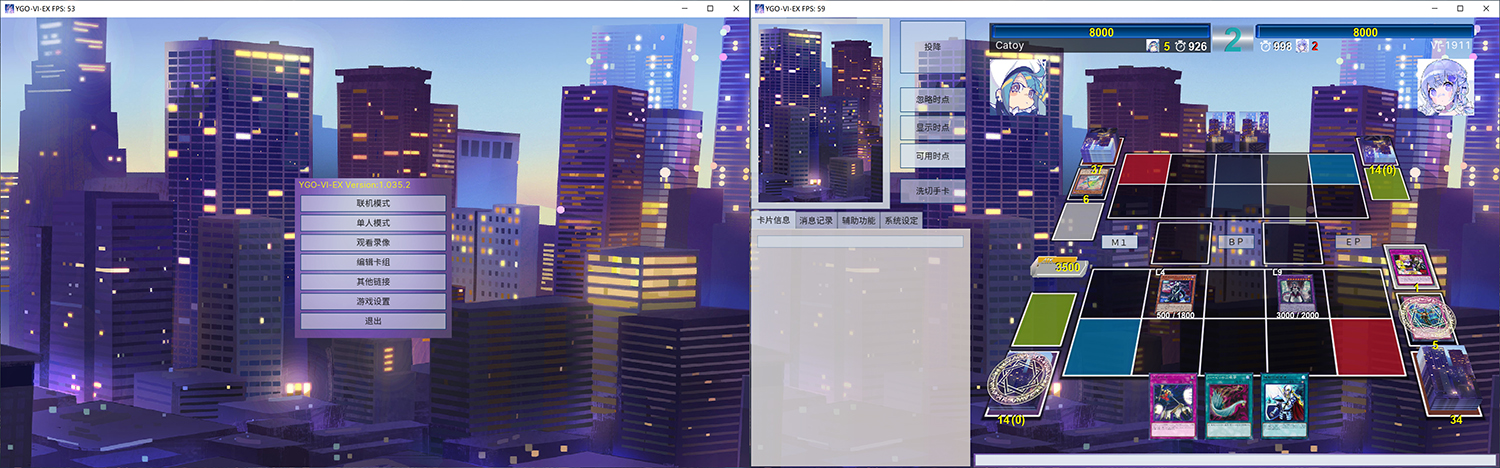The width and height of the screenshot is (1500, 468).
Task: Click opponent's 8000 life points bar
Action: (1365, 32)
